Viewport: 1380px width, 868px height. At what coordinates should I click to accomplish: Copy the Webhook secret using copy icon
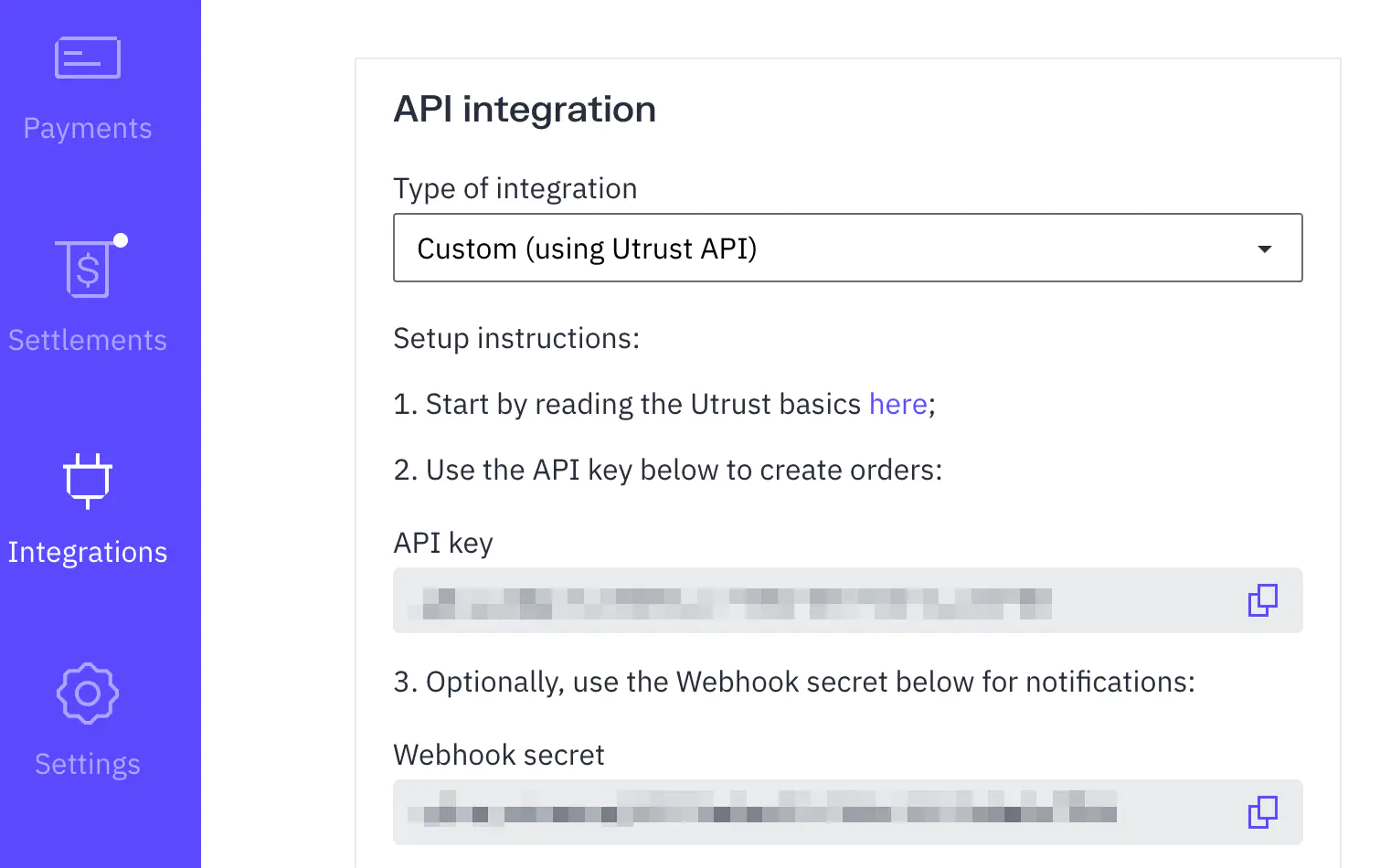click(x=1262, y=812)
